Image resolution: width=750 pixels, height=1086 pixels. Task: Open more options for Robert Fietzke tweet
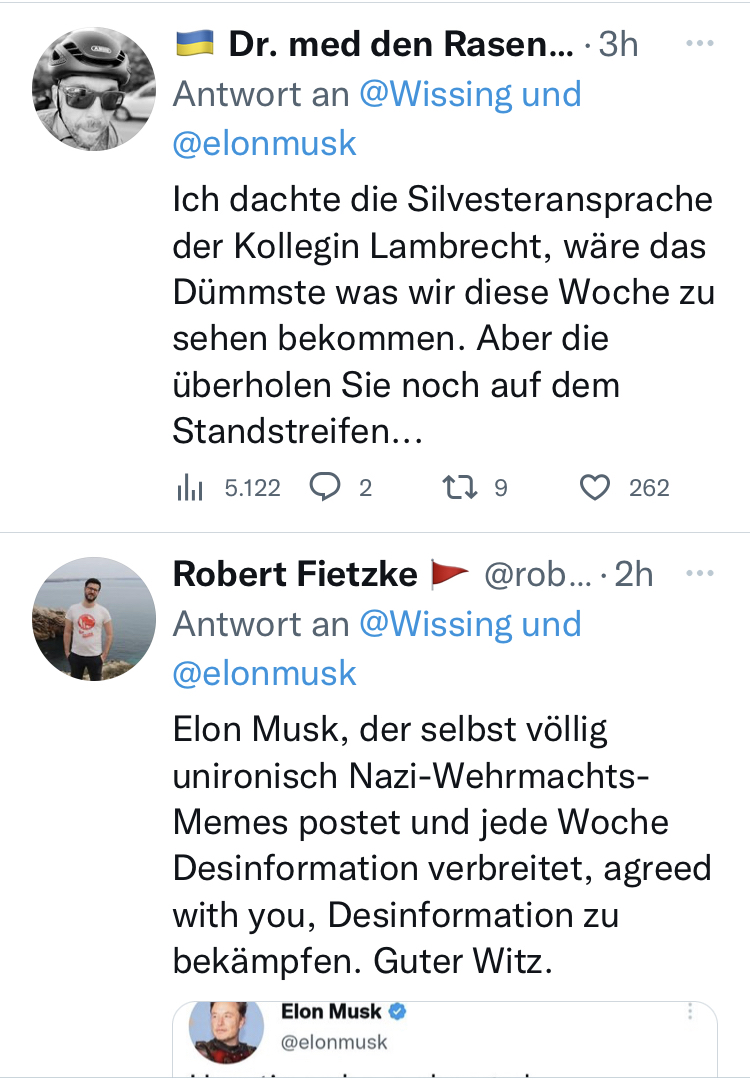(701, 574)
